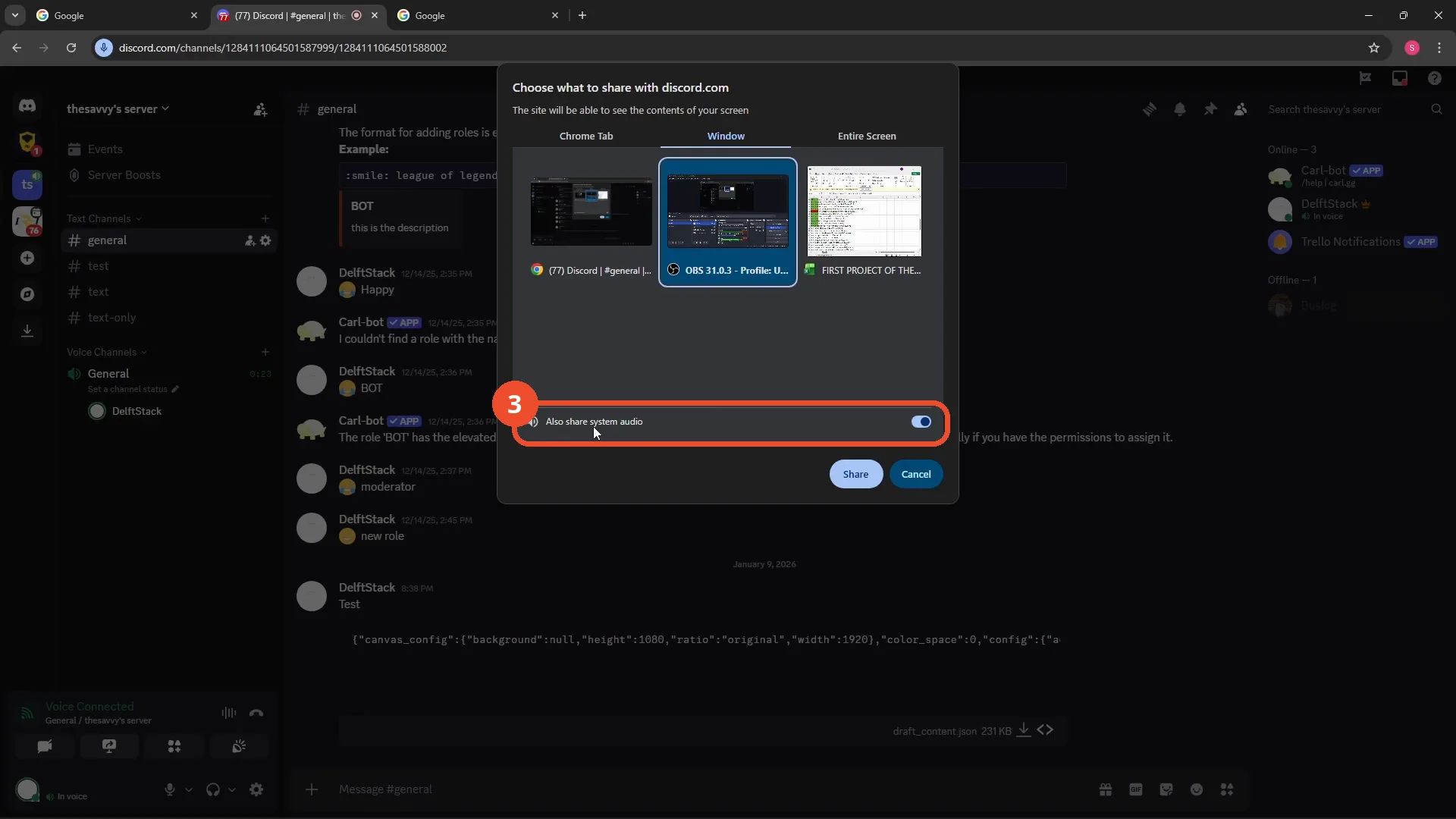Click the Share button
The height and width of the screenshot is (819, 1456).
coord(855,474)
